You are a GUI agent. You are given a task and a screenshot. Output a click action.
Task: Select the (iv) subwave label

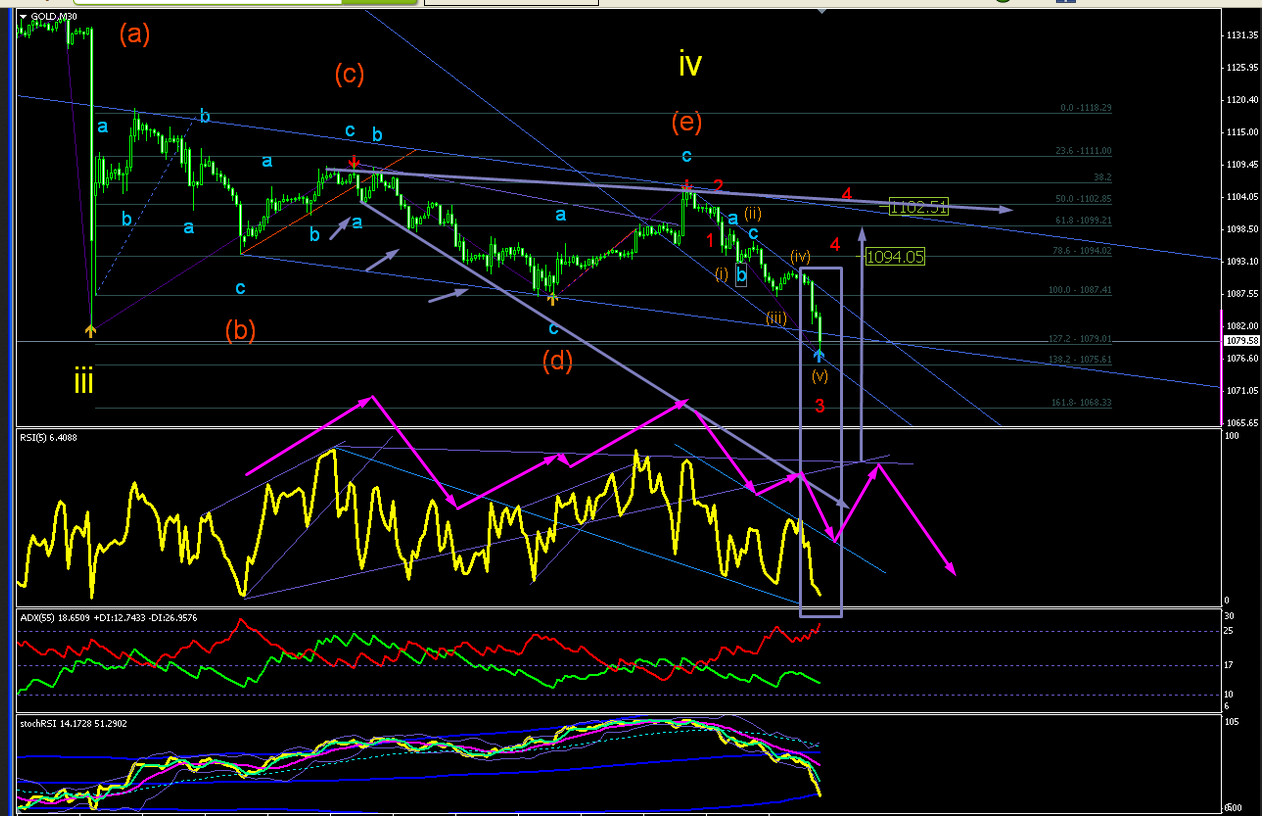[800, 257]
